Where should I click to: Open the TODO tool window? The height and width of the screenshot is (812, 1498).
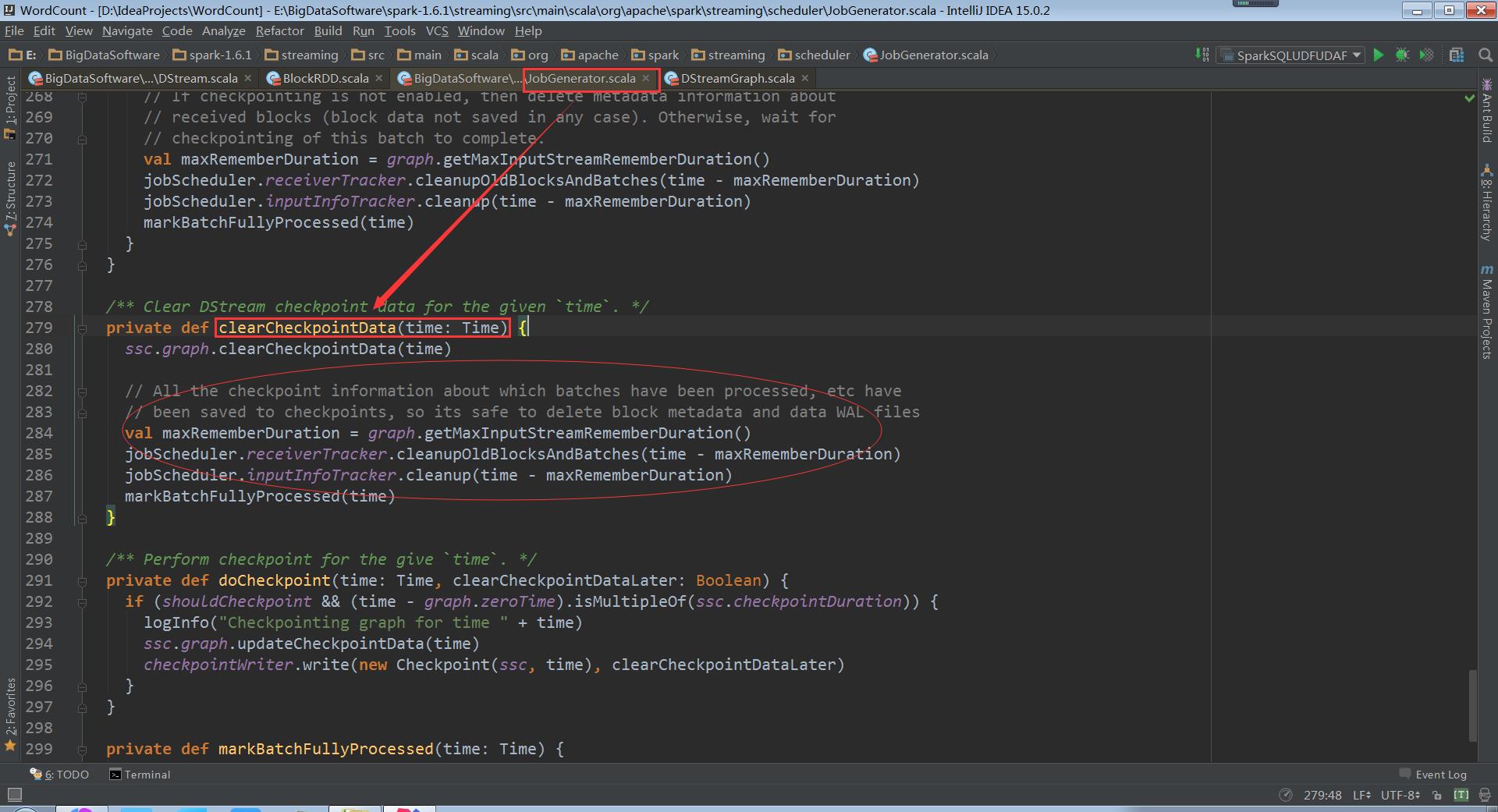[59, 775]
